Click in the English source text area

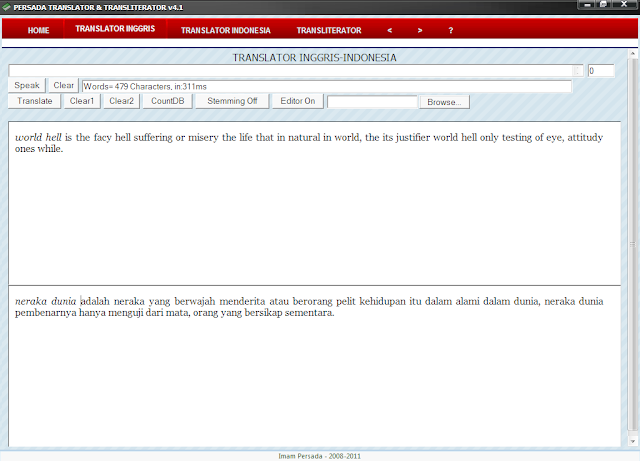coord(314,203)
